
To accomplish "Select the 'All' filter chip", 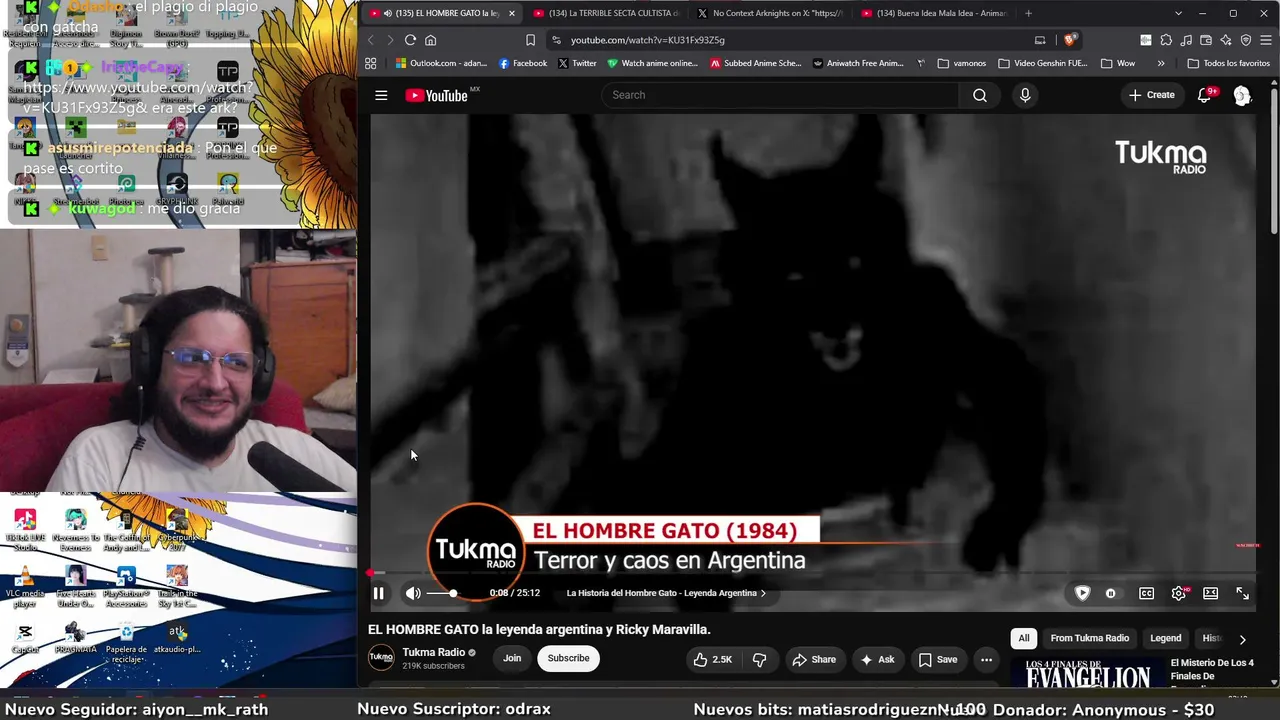I will coord(1023,638).
